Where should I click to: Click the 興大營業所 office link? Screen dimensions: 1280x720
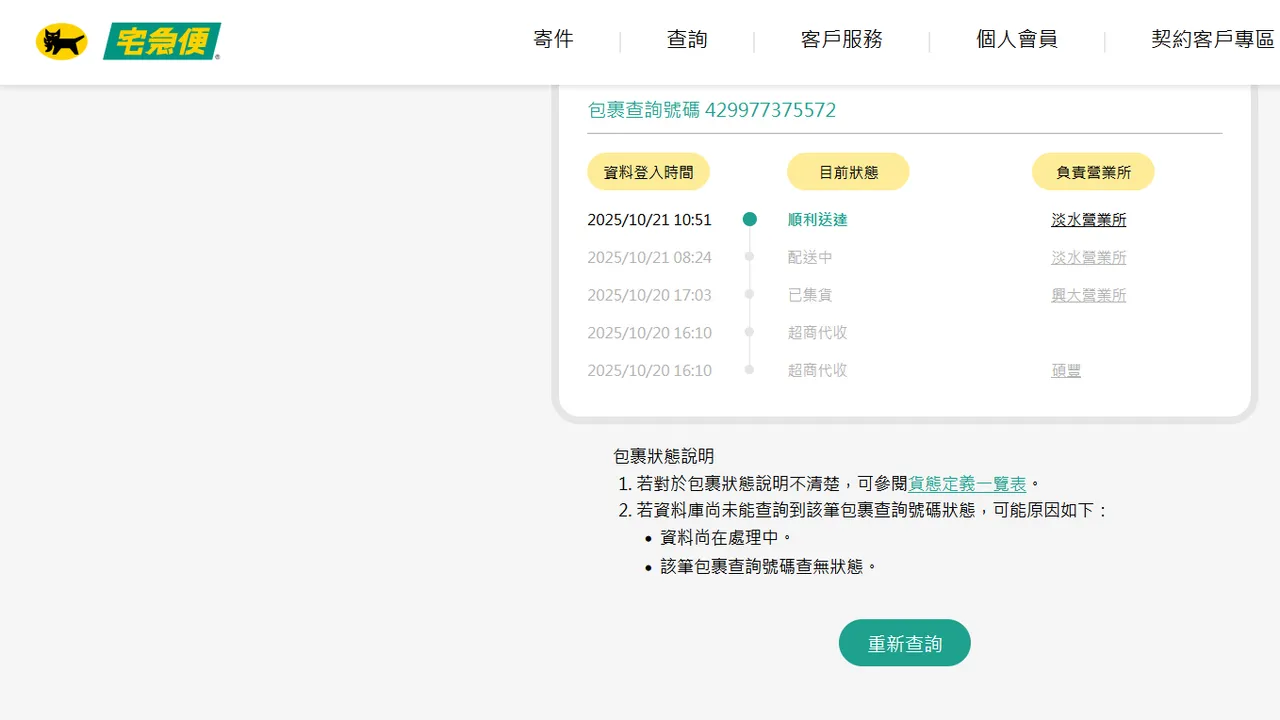pyautogui.click(x=1088, y=295)
